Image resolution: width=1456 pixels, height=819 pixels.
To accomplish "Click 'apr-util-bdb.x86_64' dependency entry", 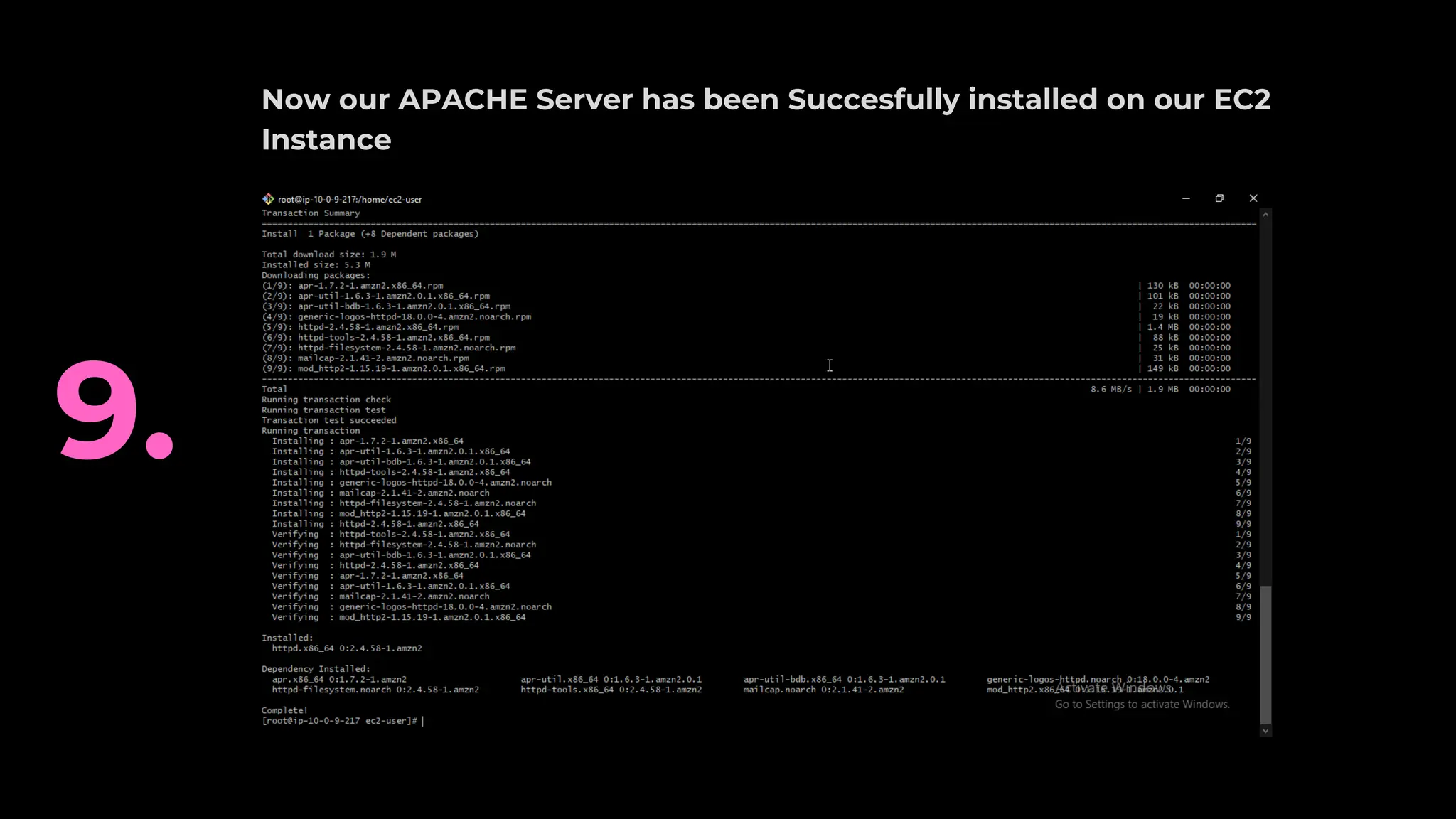I will [845, 680].
